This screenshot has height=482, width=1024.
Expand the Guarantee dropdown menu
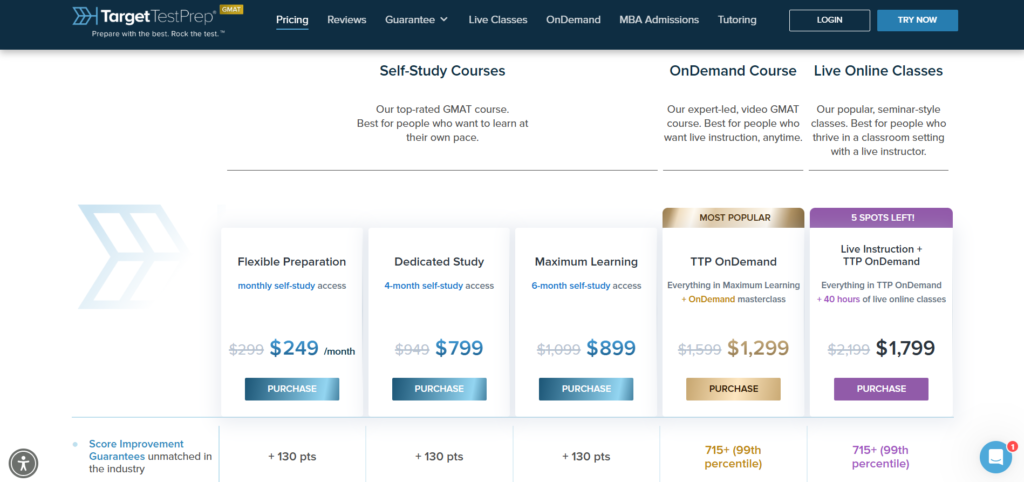[417, 20]
